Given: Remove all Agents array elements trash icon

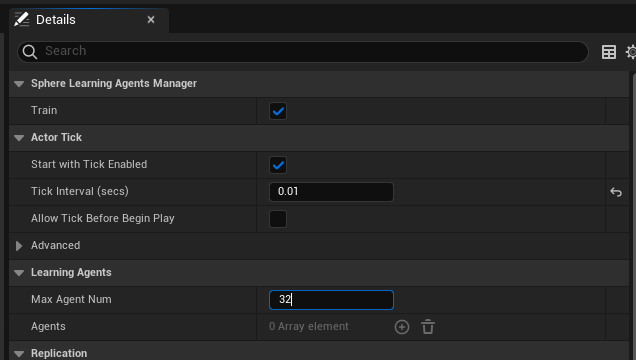Looking at the screenshot, I should (x=428, y=327).
